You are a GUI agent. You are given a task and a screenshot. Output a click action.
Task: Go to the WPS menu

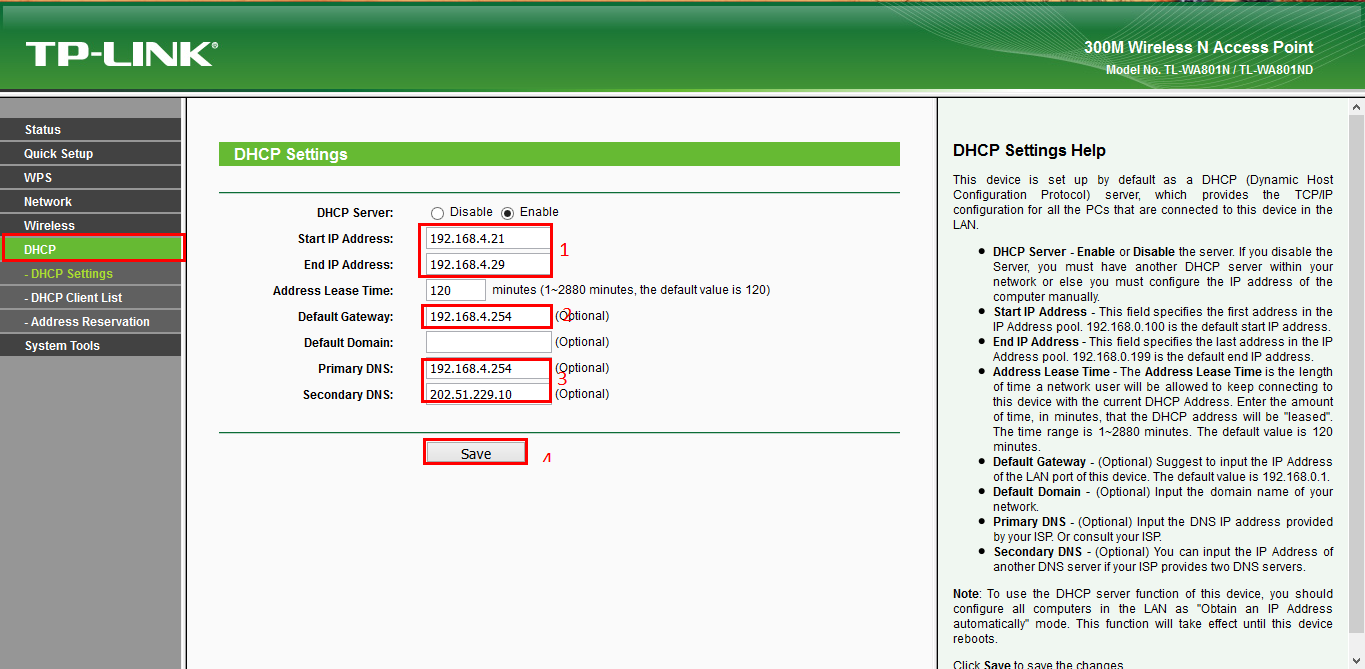coord(91,177)
